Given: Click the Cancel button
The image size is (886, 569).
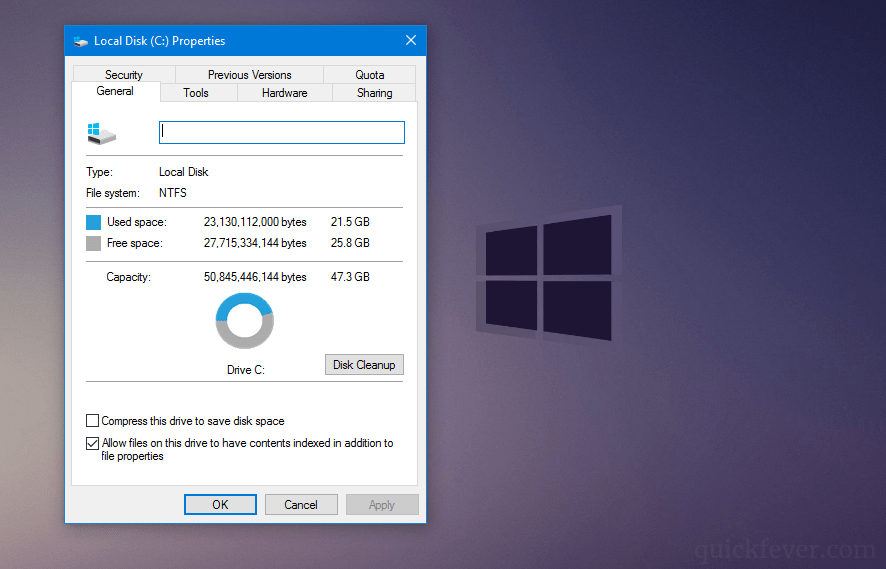Looking at the screenshot, I should coord(301,505).
